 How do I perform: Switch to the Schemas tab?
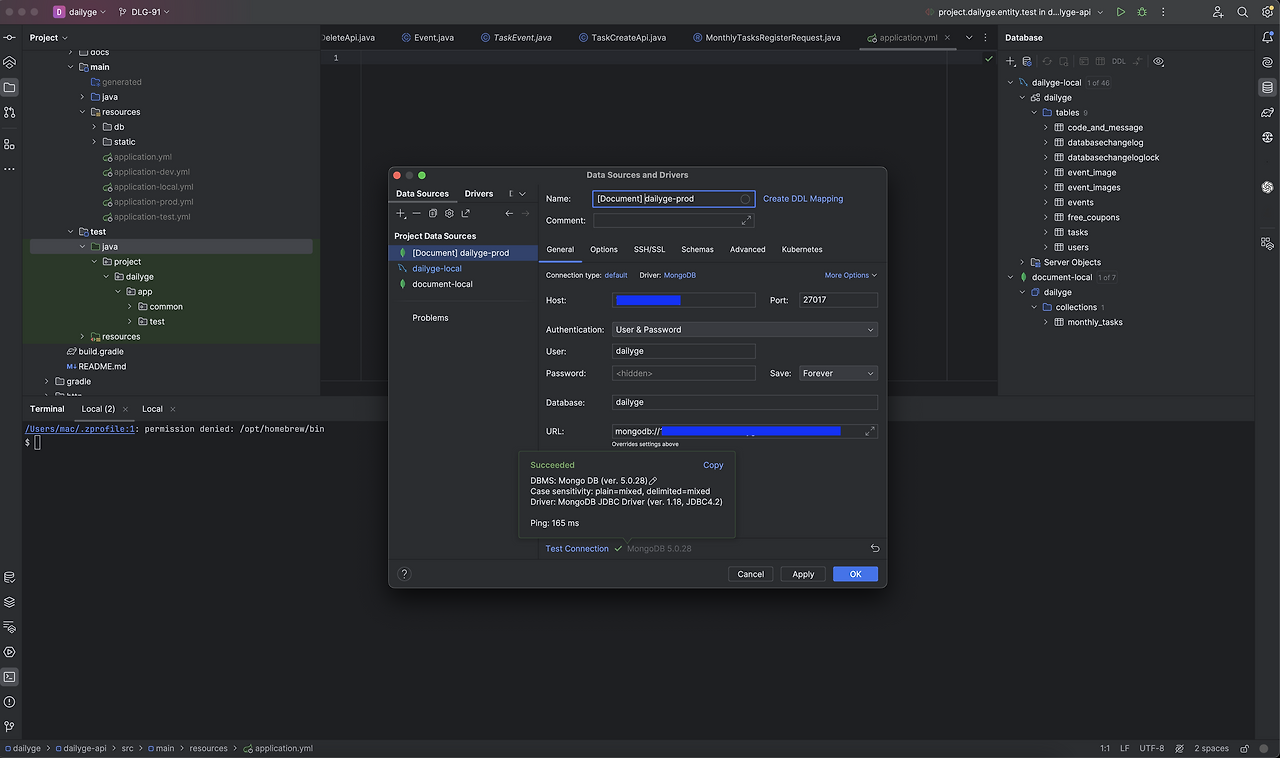(698, 249)
